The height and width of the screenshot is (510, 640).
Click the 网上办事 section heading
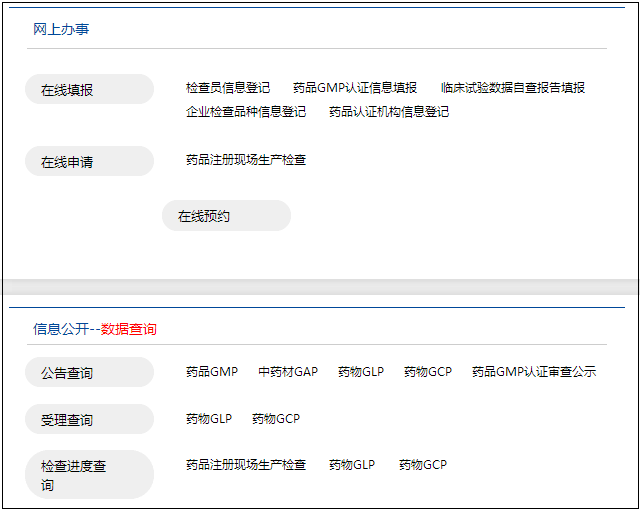pos(61,29)
